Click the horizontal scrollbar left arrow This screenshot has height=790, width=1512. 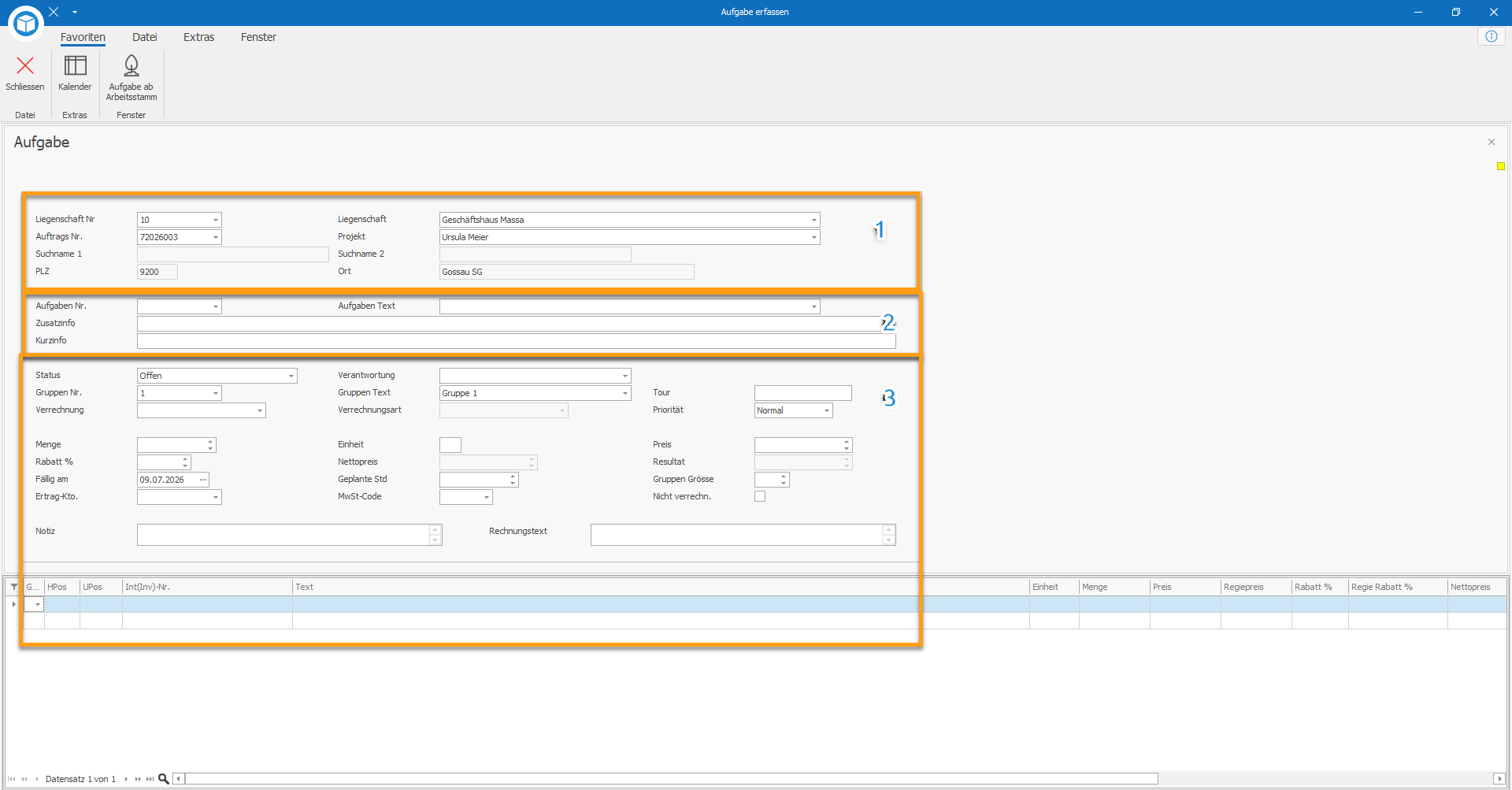point(179,779)
